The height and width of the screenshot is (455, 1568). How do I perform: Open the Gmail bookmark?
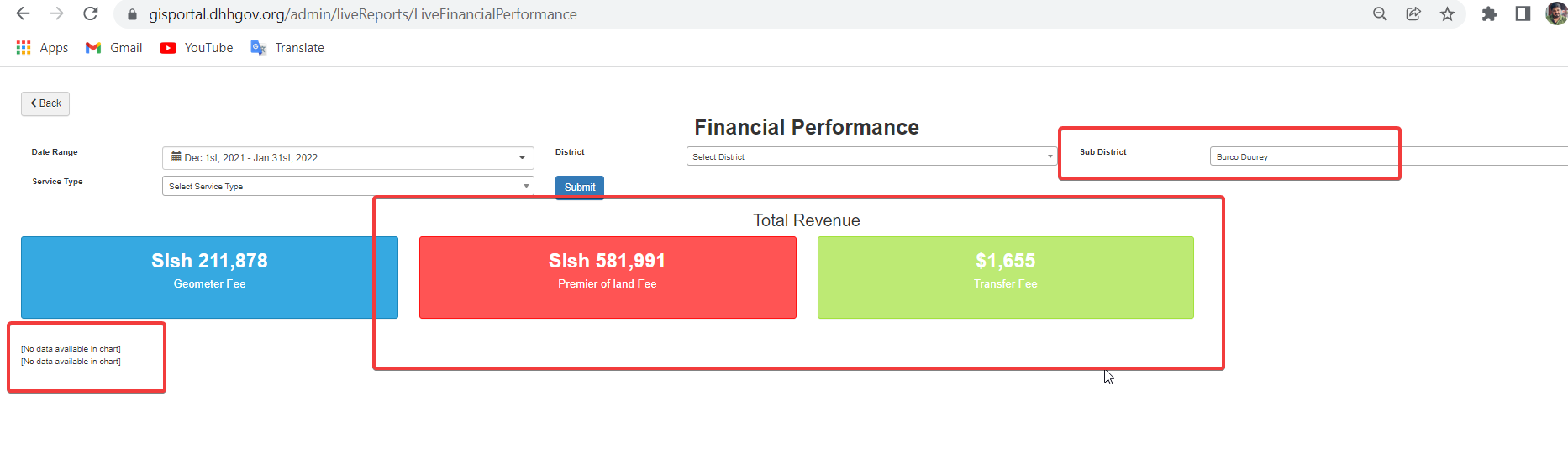[113, 48]
